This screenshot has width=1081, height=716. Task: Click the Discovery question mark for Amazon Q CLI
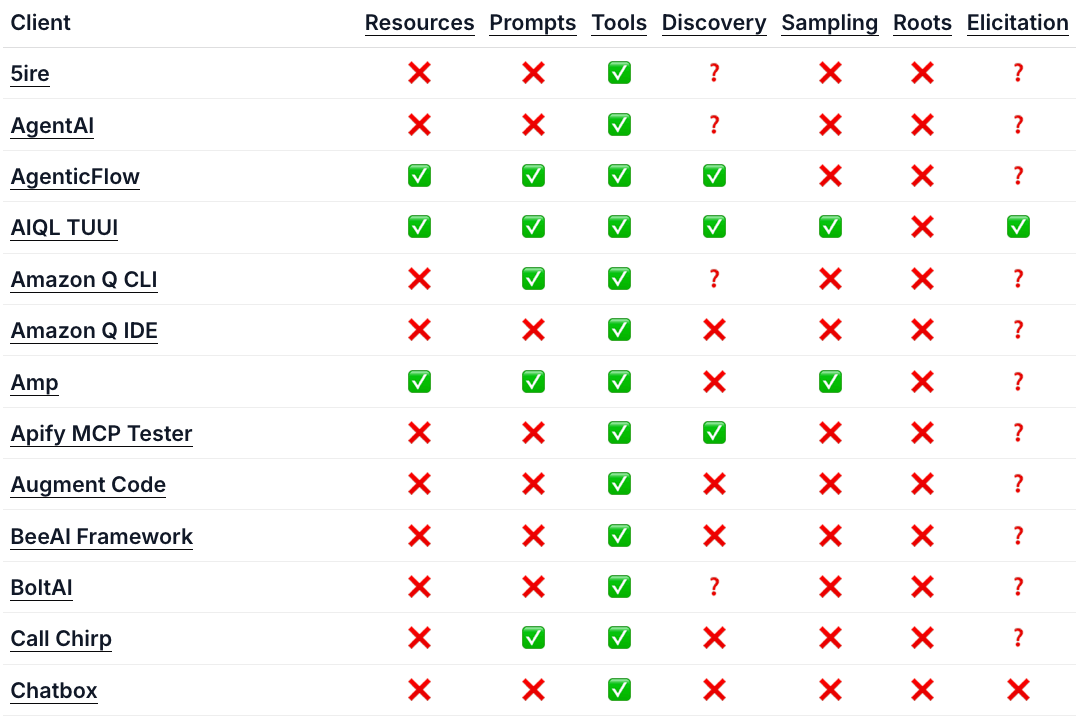[714, 278]
